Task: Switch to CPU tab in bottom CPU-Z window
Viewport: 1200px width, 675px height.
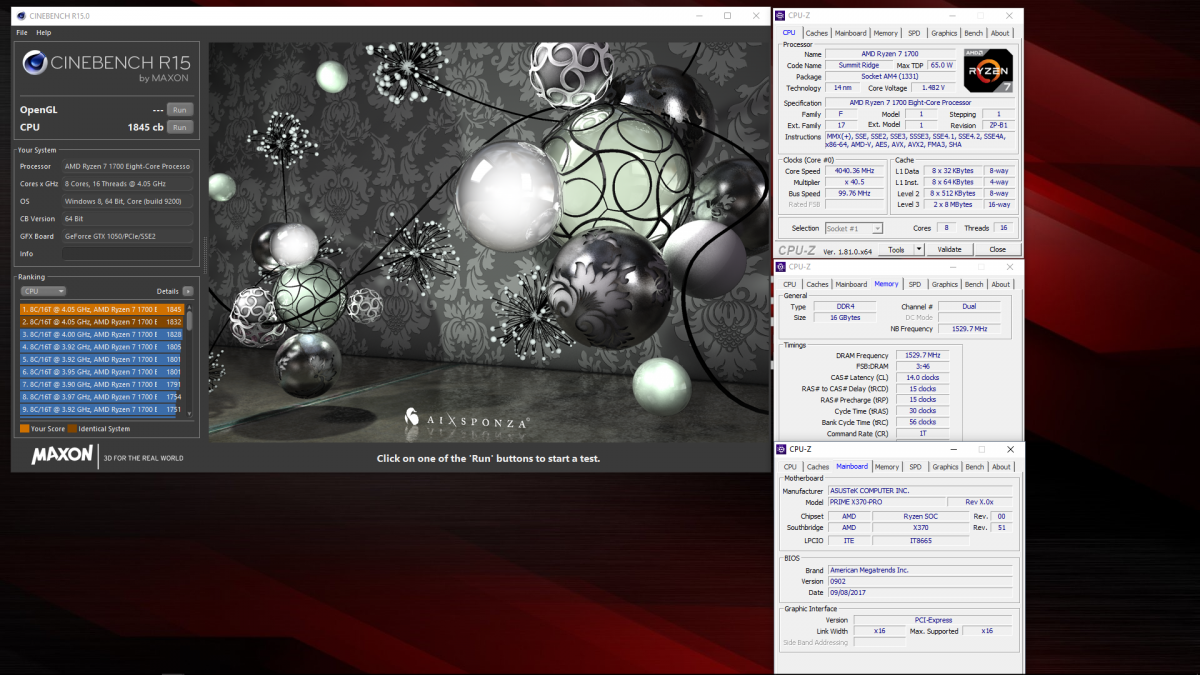Action: click(x=790, y=467)
